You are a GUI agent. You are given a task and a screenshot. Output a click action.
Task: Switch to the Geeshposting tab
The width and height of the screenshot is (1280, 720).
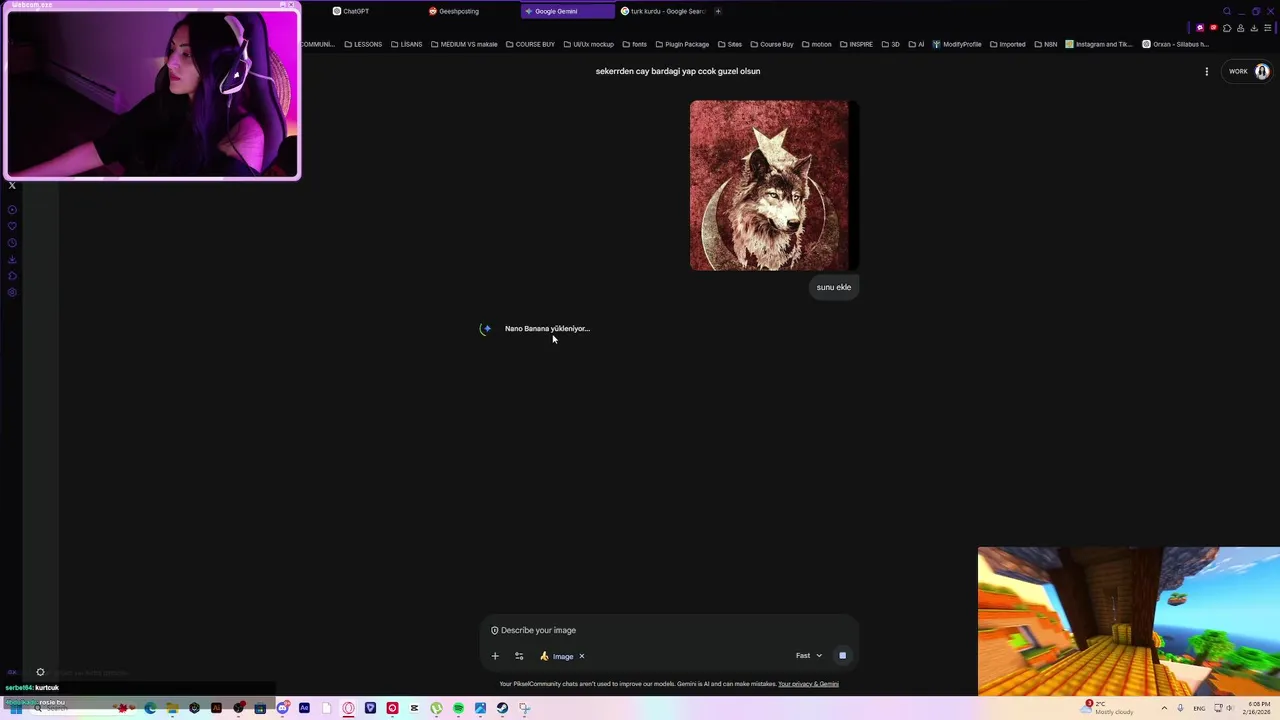click(454, 11)
